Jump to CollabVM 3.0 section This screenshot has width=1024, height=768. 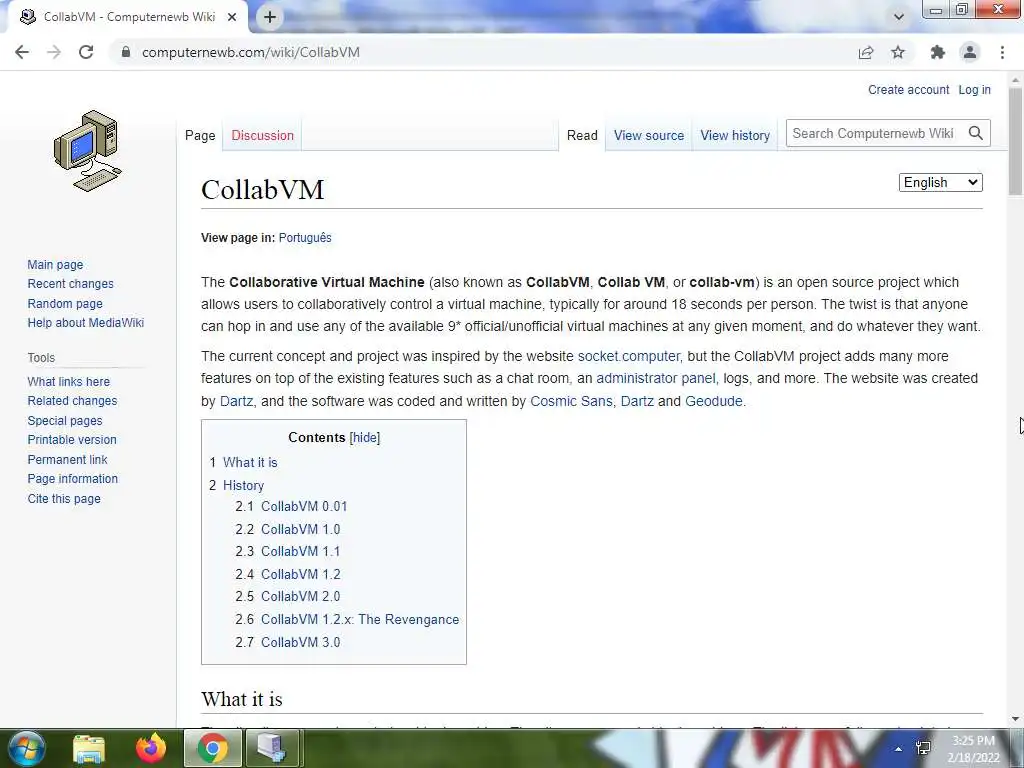(x=300, y=643)
